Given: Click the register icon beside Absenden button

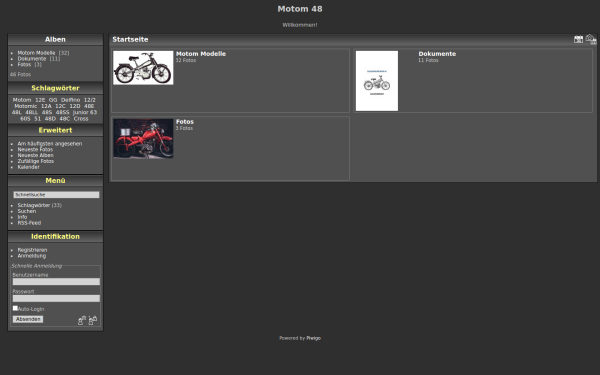Looking at the screenshot, I should (x=82, y=320).
